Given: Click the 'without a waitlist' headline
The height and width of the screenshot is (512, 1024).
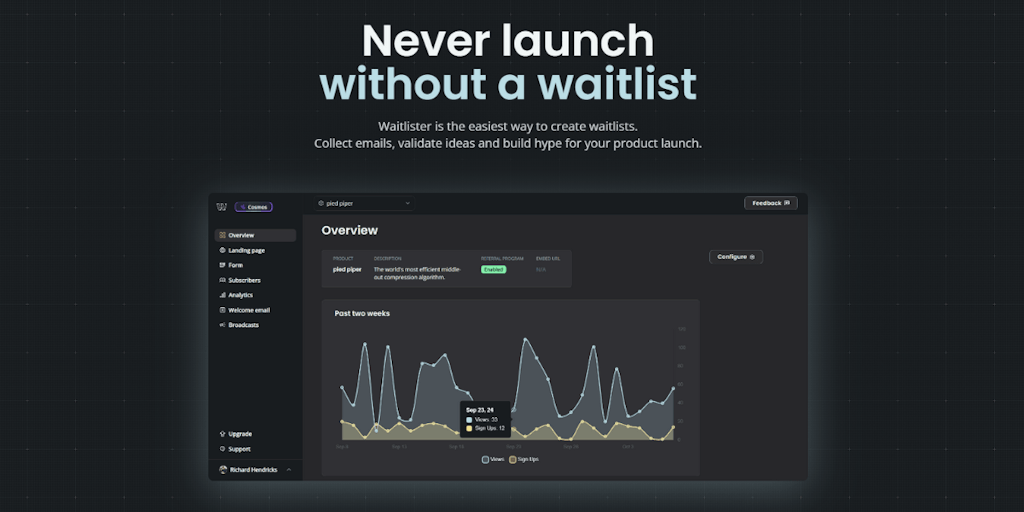Looking at the screenshot, I should (x=508, y=84).
